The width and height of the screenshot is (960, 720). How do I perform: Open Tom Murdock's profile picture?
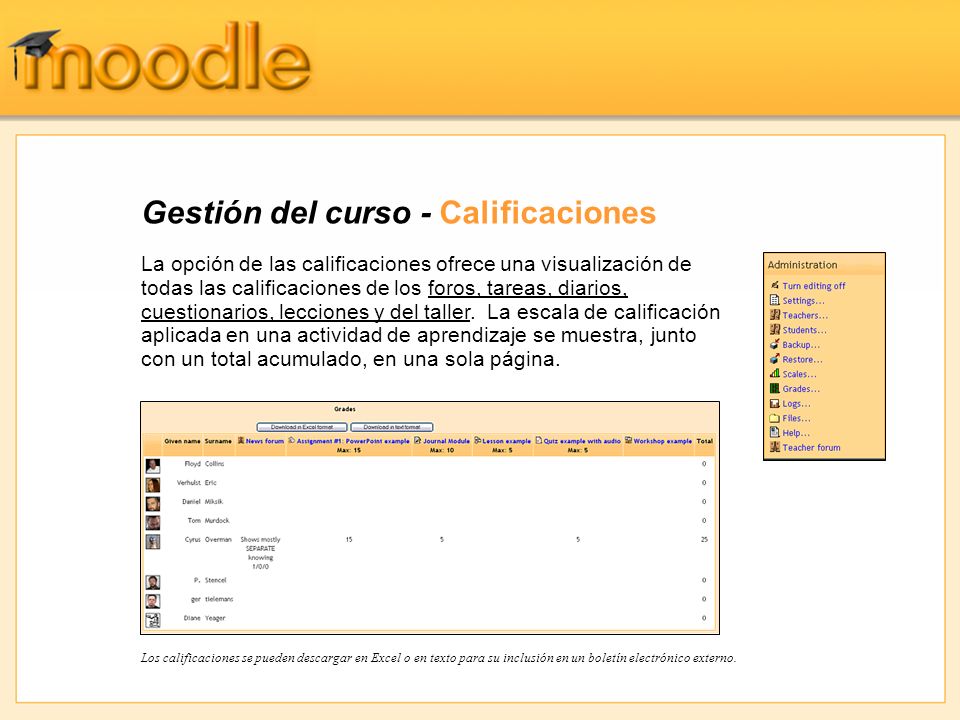tap(153, 523)
